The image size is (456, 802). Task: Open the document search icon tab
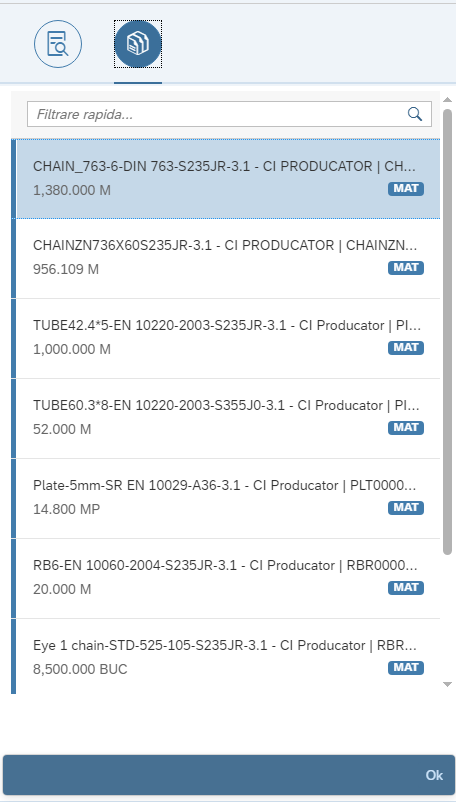pos(58,44)
